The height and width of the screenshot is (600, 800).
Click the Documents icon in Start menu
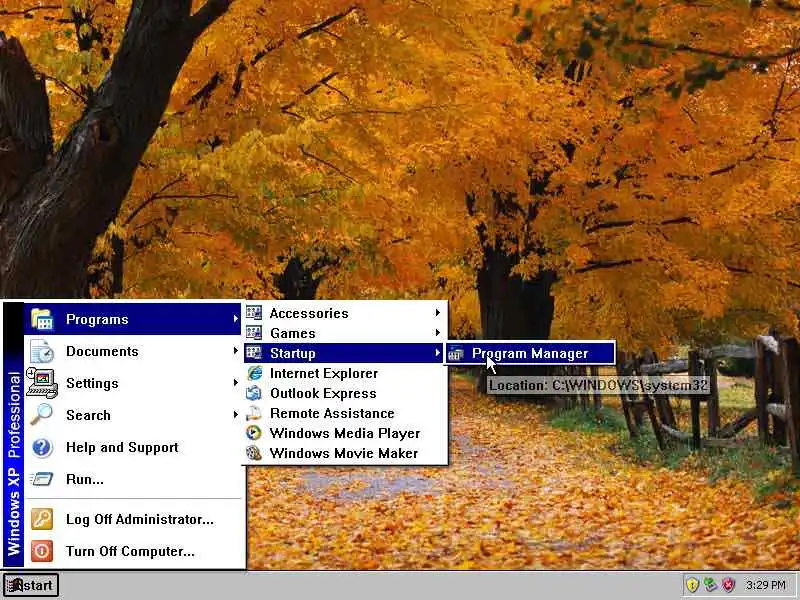pyautogui.click(x=42, y=352)
